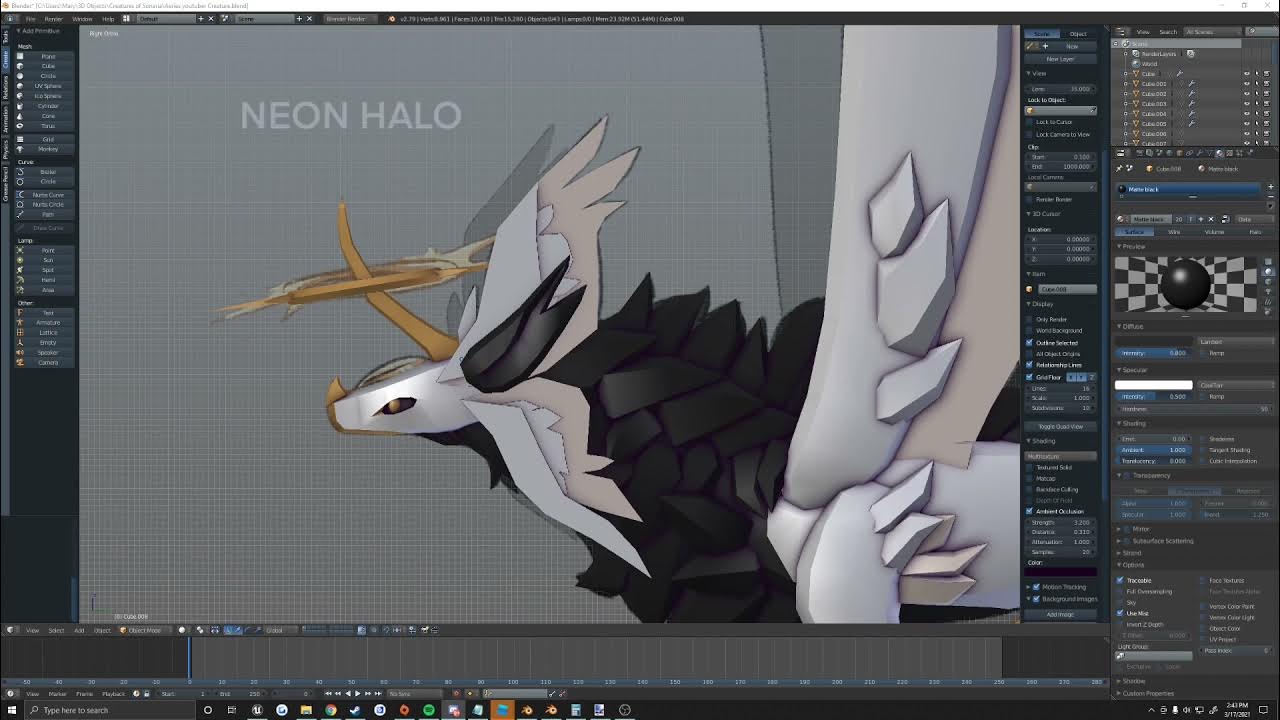Add a Bezier curve
1280x720 pixels.
[47, 172]
